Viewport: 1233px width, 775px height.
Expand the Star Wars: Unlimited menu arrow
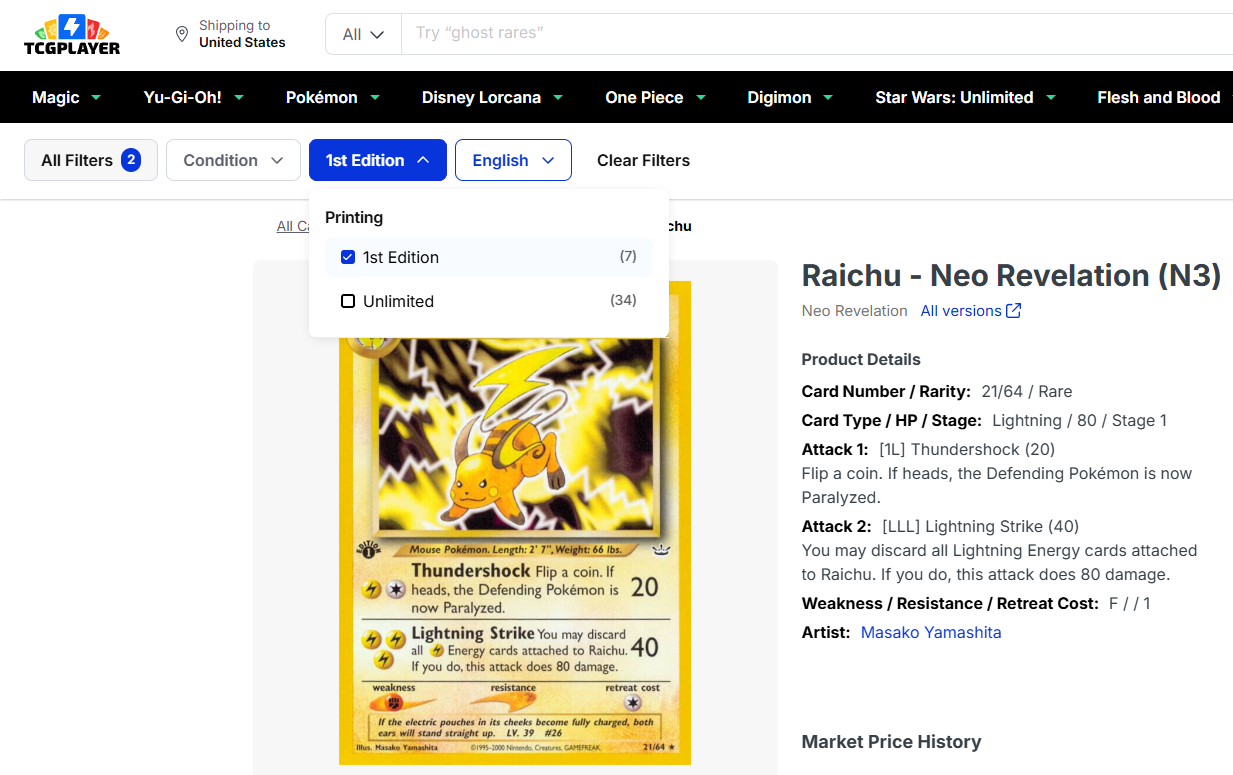[x=1051, y=97]
